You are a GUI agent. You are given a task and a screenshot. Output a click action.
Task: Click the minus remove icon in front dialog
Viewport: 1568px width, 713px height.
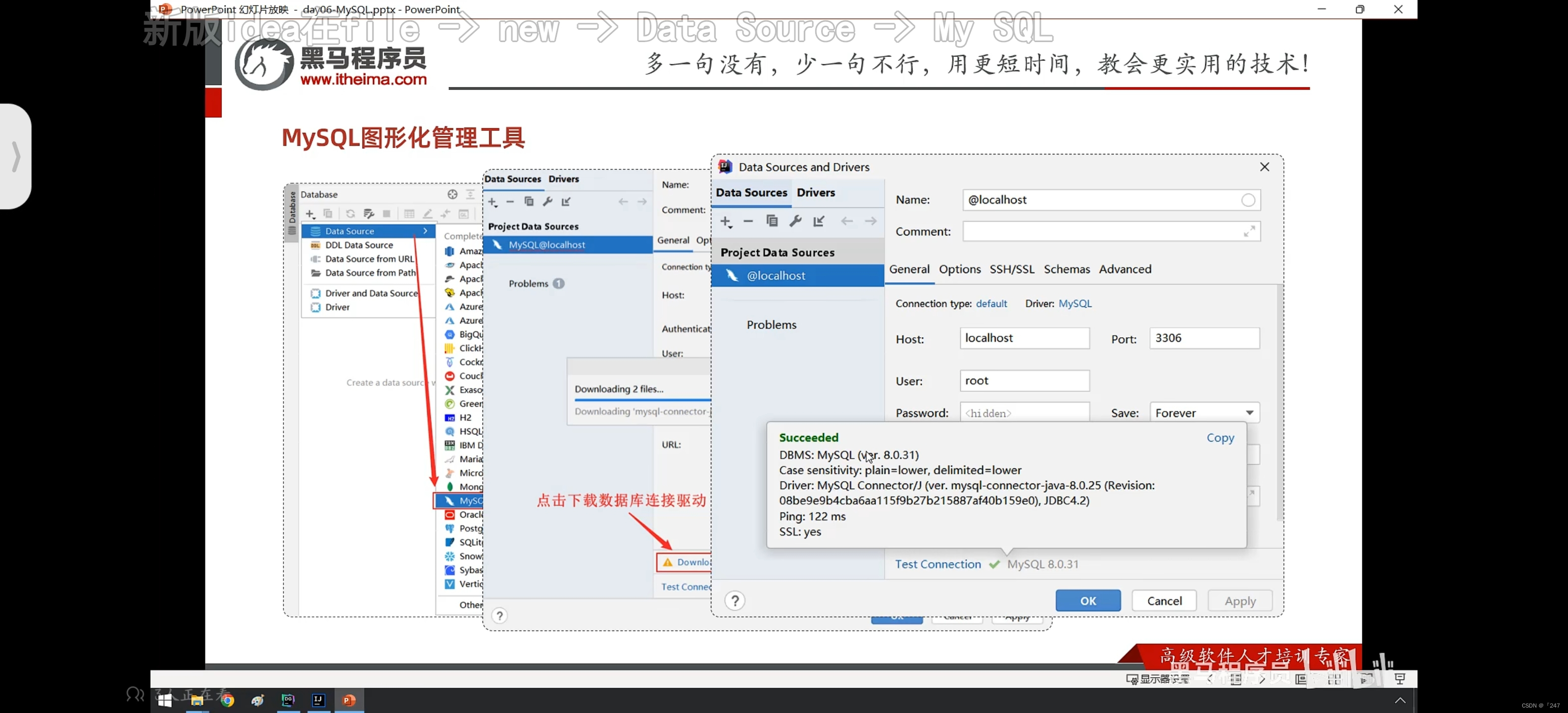click(x=748, y=221)
